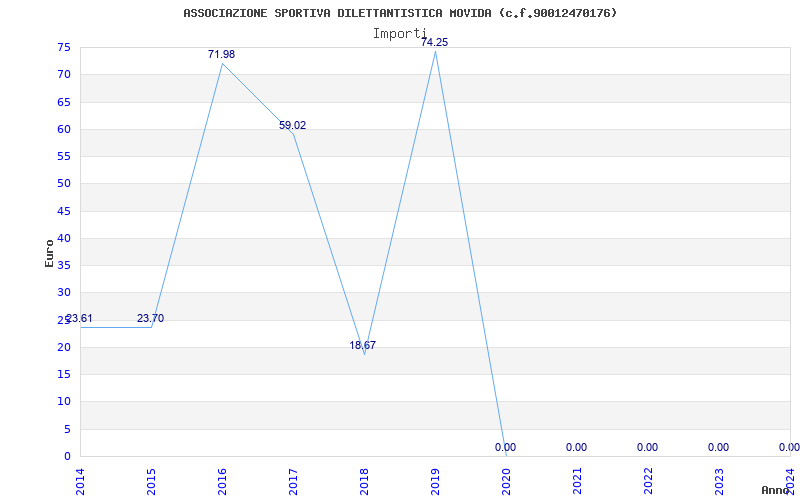The image size is (800, 500).
Task: Select the 2017 x-axis label
Action: click(x=293, y=483)
